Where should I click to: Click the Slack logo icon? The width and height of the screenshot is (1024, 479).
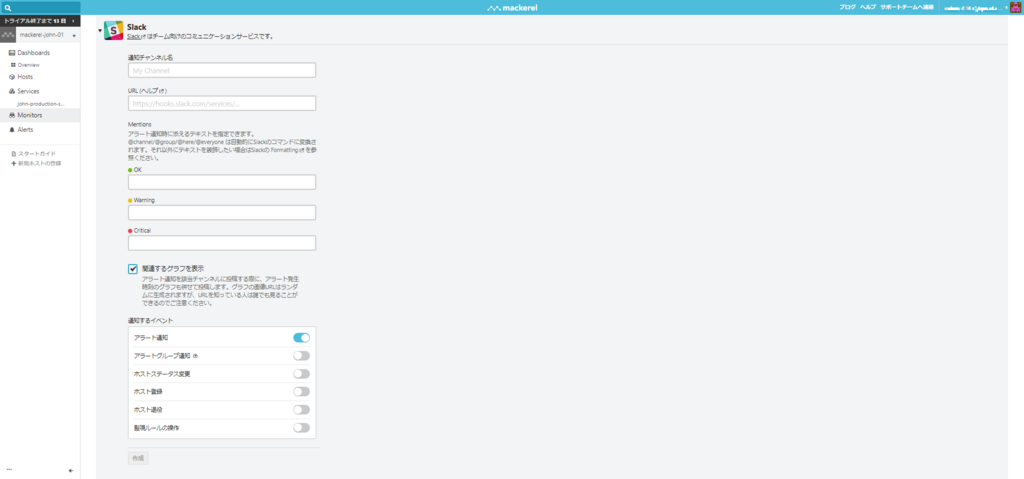114,30
